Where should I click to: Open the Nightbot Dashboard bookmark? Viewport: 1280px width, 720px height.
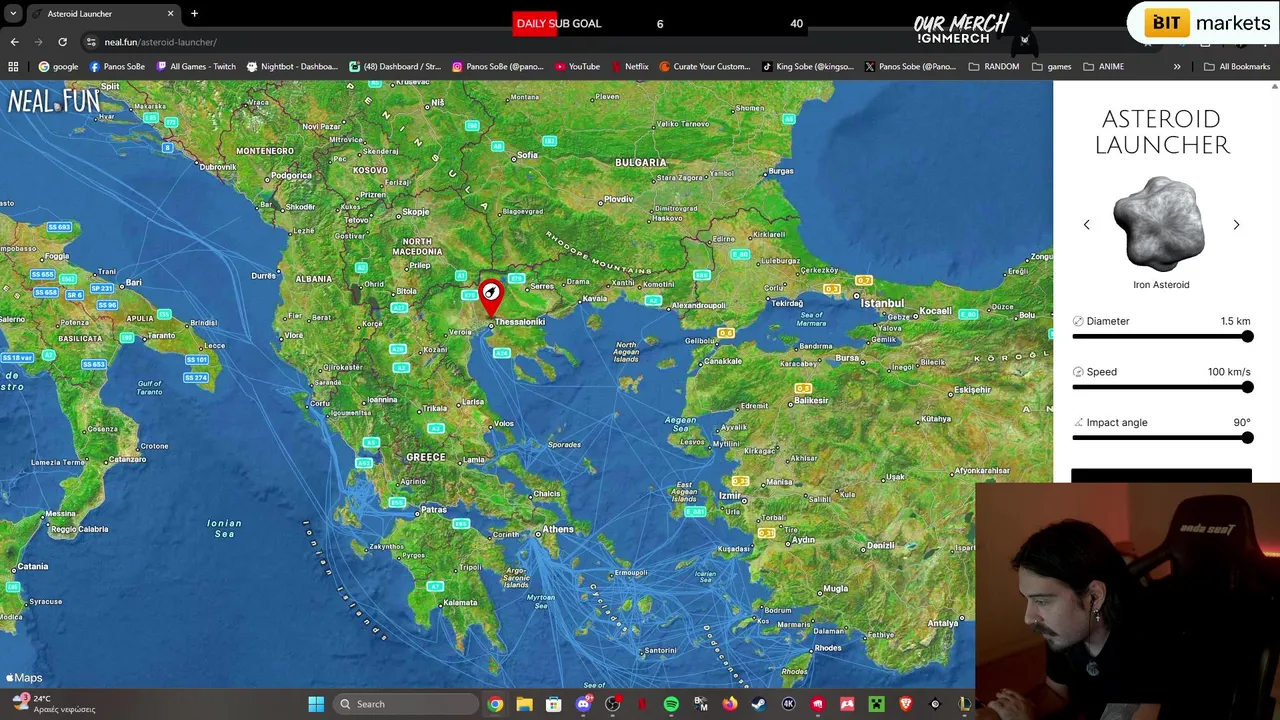(291, 67)
